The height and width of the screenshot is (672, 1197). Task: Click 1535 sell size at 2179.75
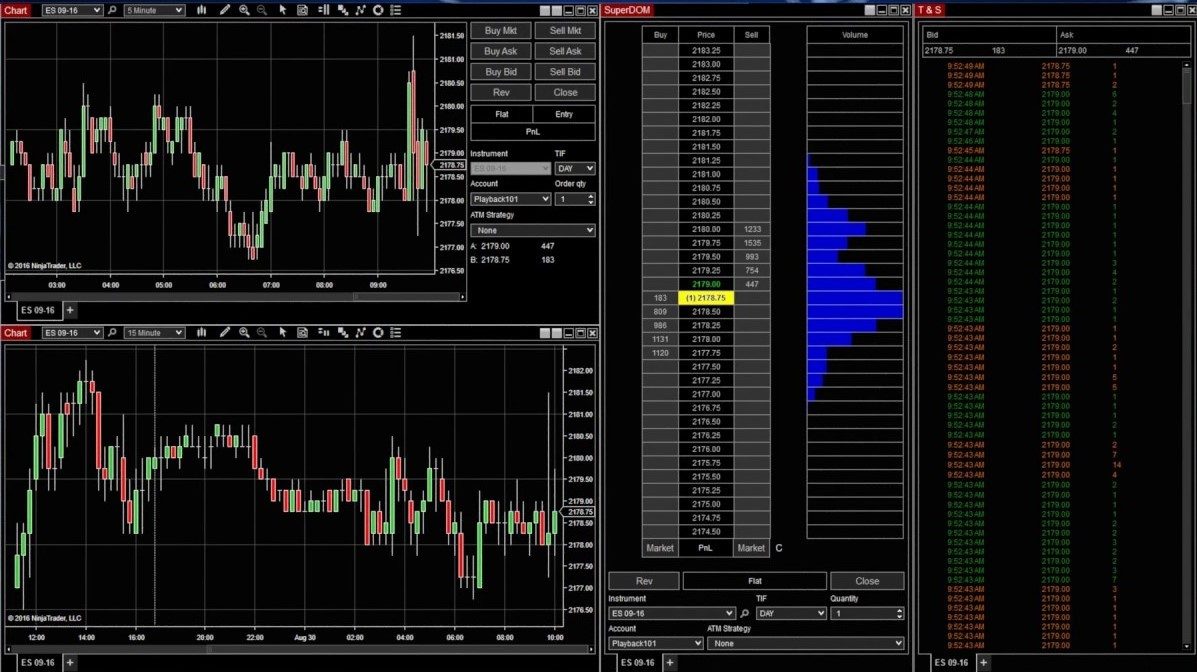tap(752, 243)
